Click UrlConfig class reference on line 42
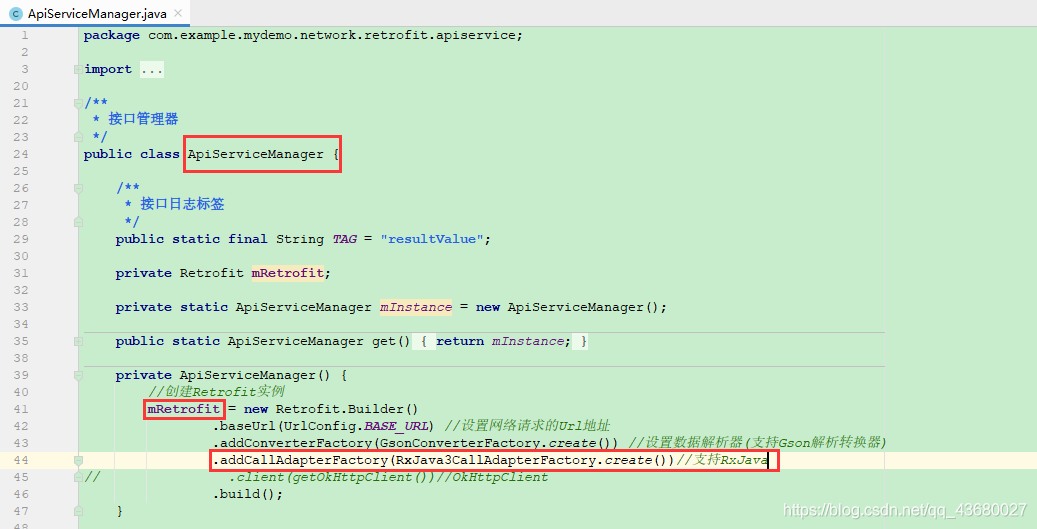Image resolution: width=1037 pixels, height=529 pixels. click(320, 426)
